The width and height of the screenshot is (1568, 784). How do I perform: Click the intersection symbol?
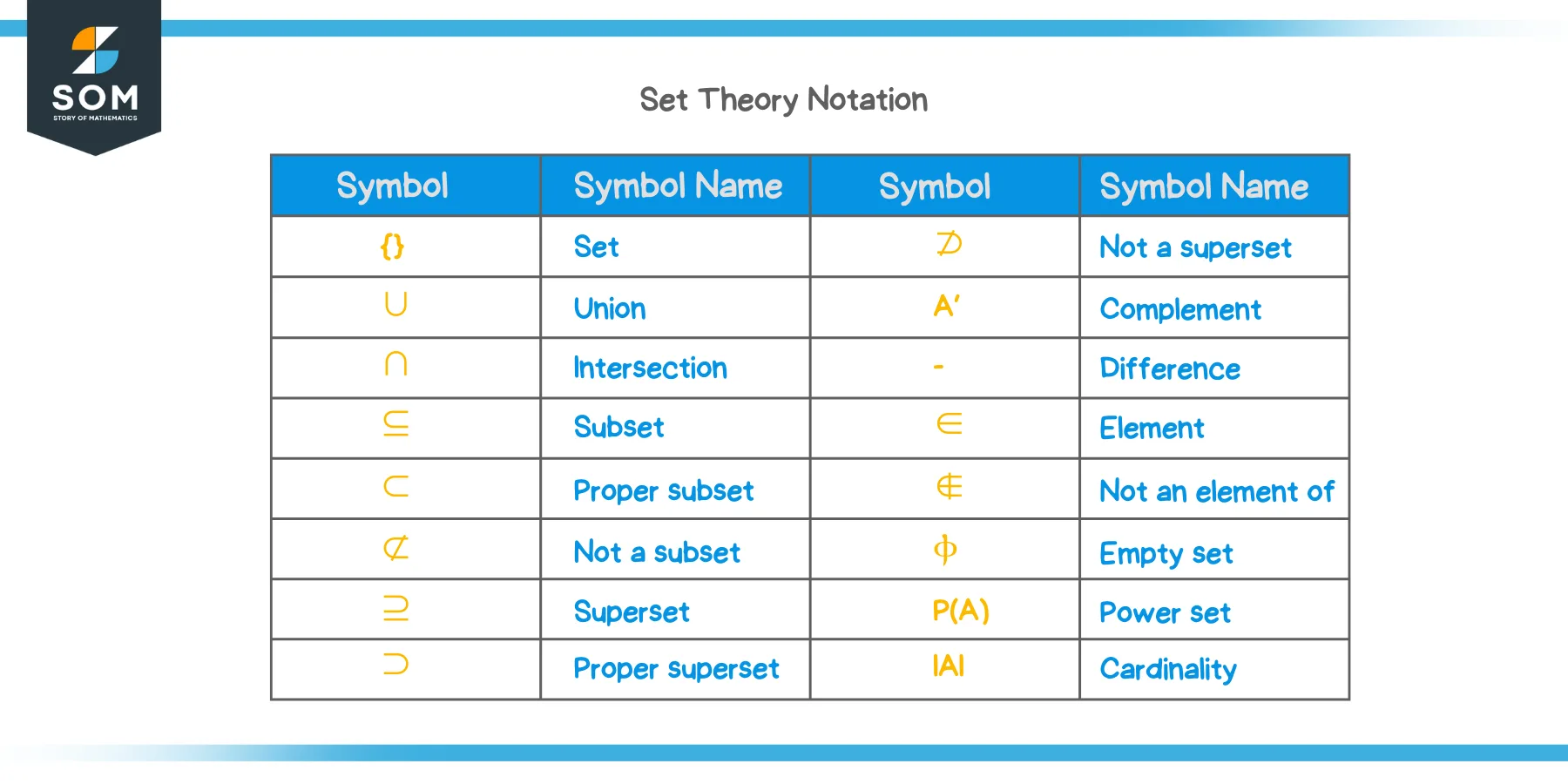395,363
